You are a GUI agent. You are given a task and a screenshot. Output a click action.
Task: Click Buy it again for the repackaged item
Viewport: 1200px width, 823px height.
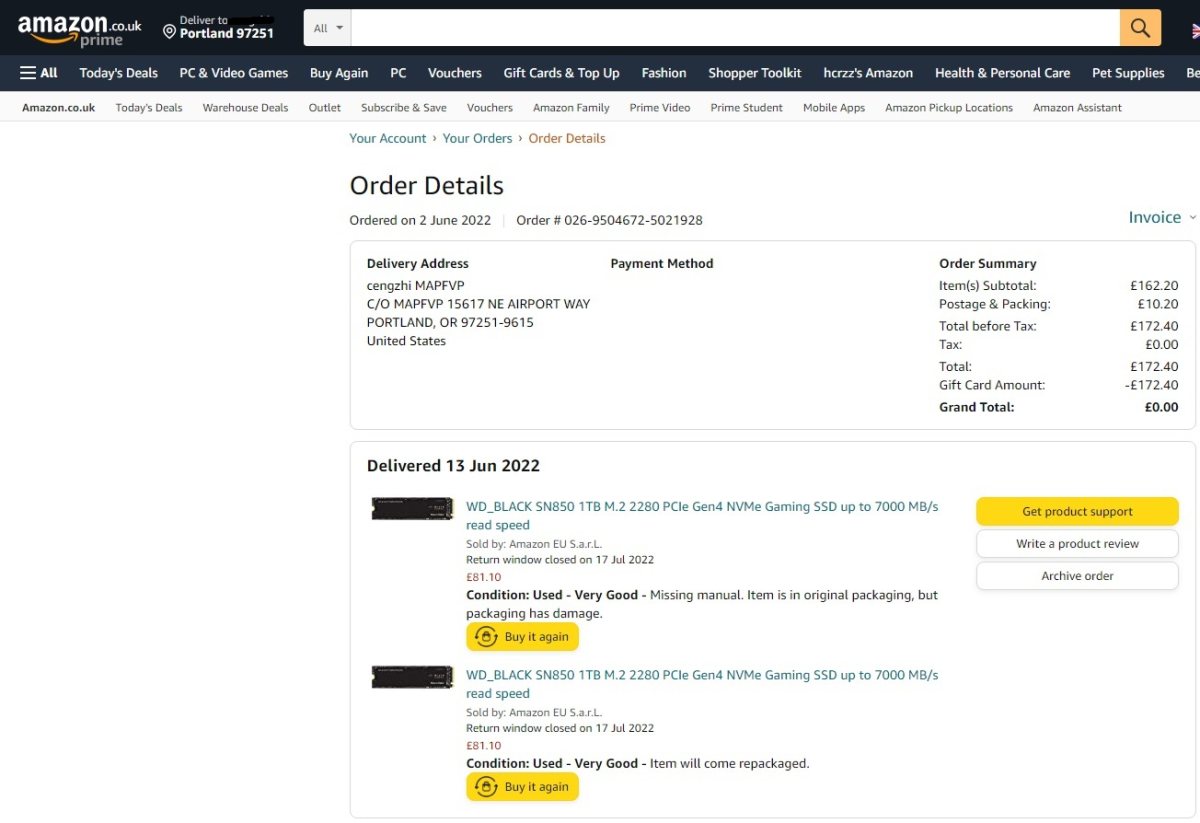522,787
